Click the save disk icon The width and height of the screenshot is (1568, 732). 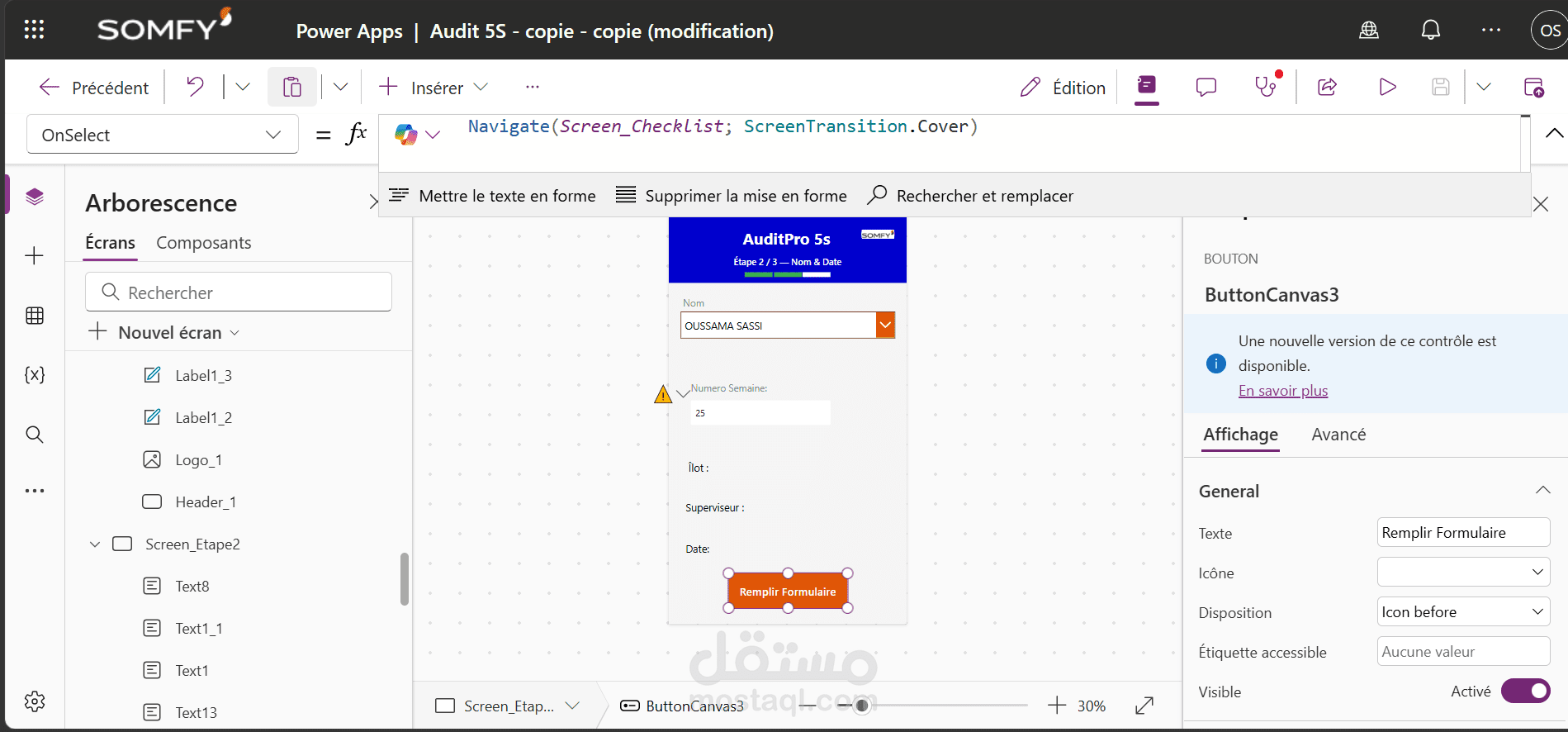(1441, 87)
